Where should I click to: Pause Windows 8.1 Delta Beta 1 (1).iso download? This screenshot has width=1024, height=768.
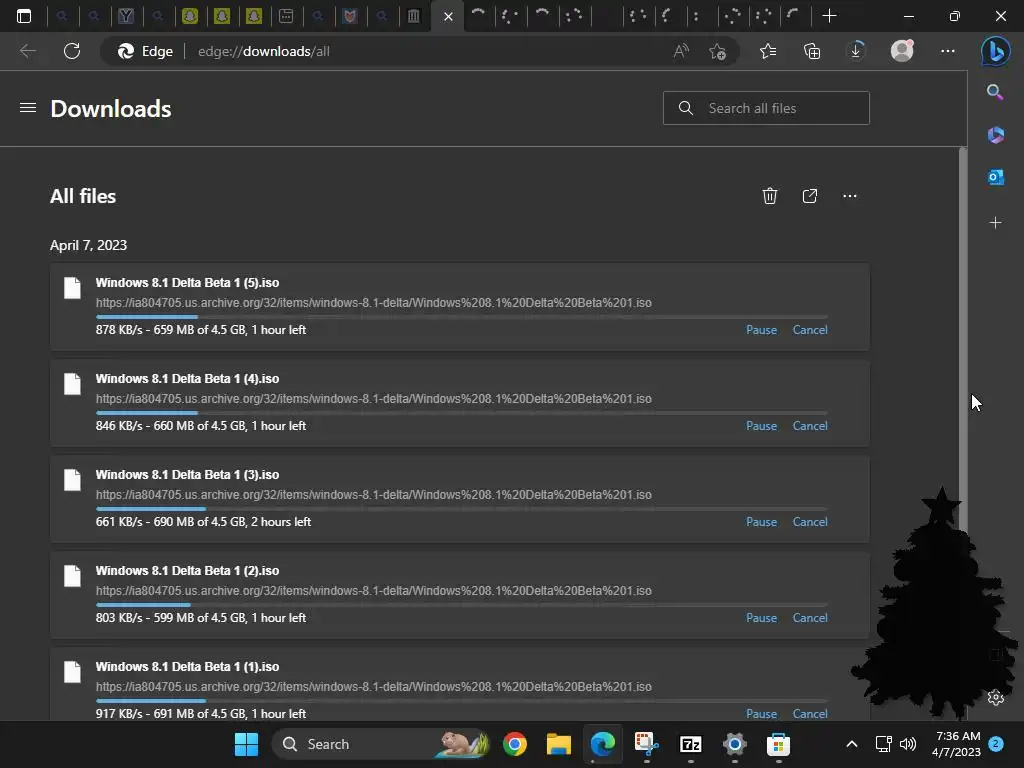(761, 714)
